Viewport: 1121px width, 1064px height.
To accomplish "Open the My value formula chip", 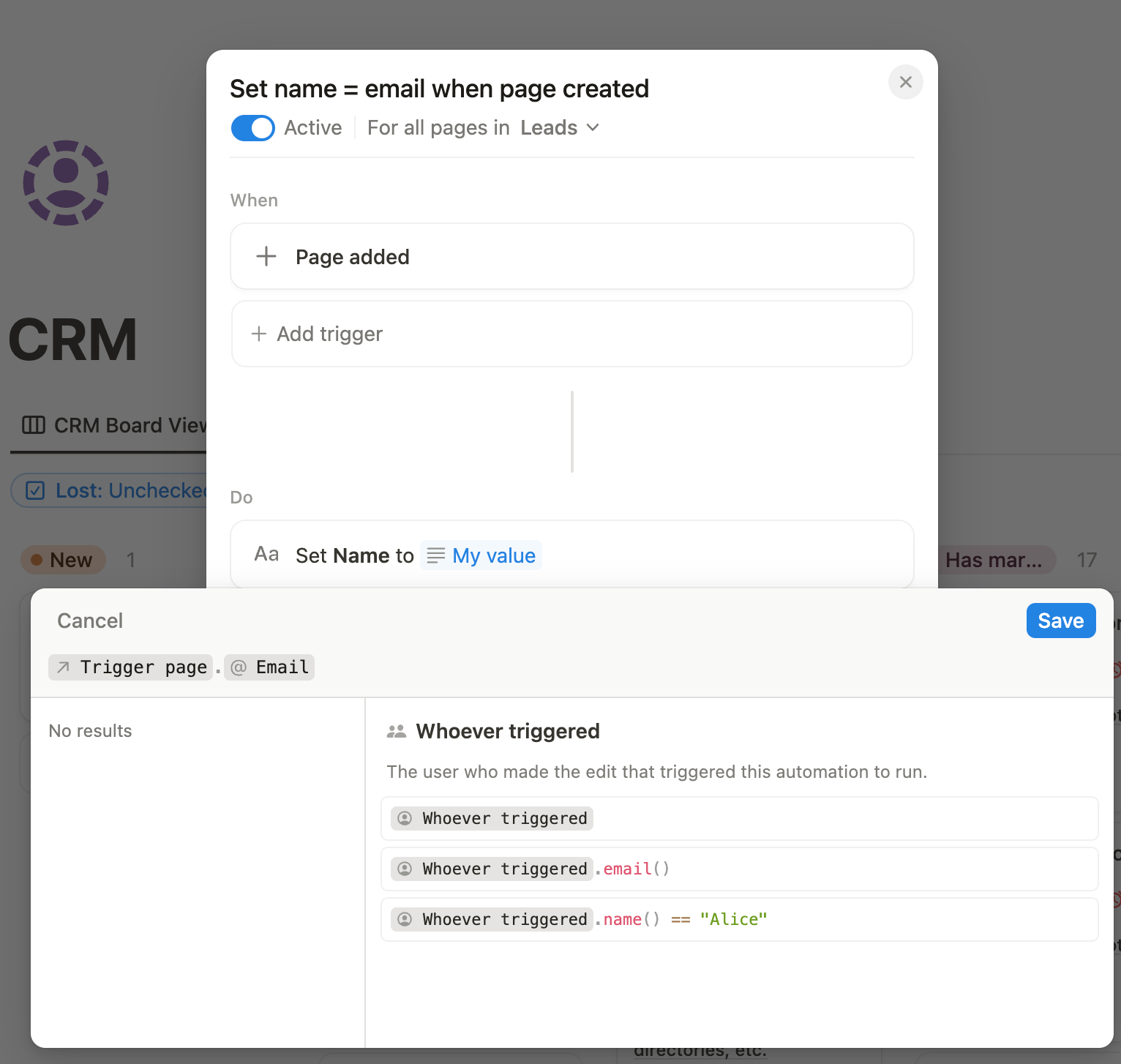I will [481, 555].
